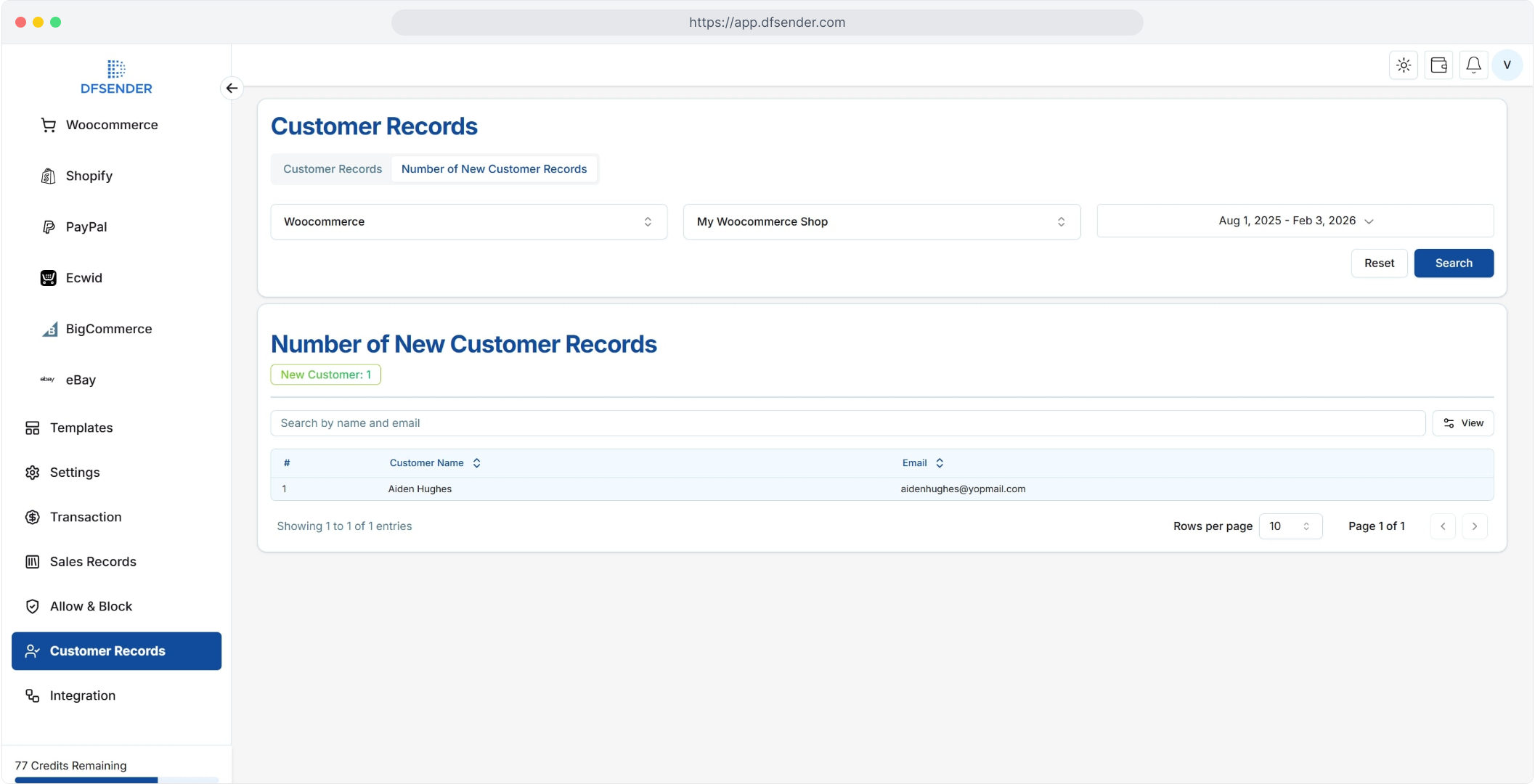Open PayPal in the sidebar
1535x784 pixels.
(86, 226)
